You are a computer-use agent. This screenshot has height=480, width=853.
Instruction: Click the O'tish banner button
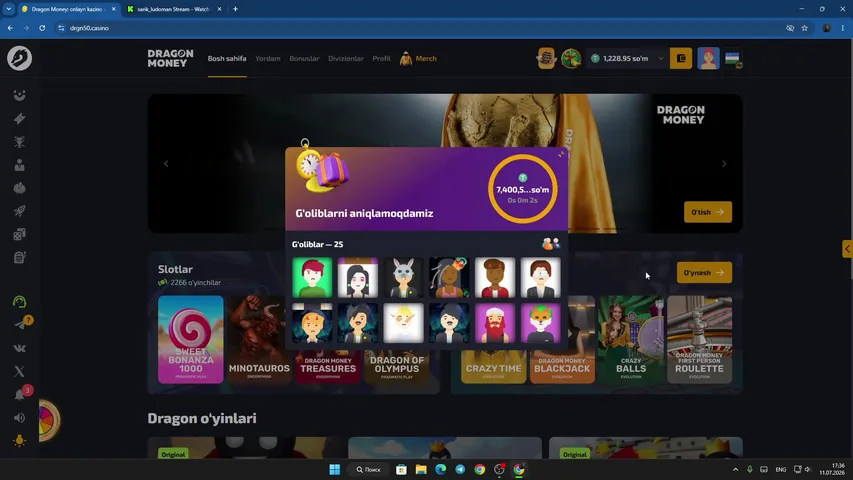coord(708,212)
